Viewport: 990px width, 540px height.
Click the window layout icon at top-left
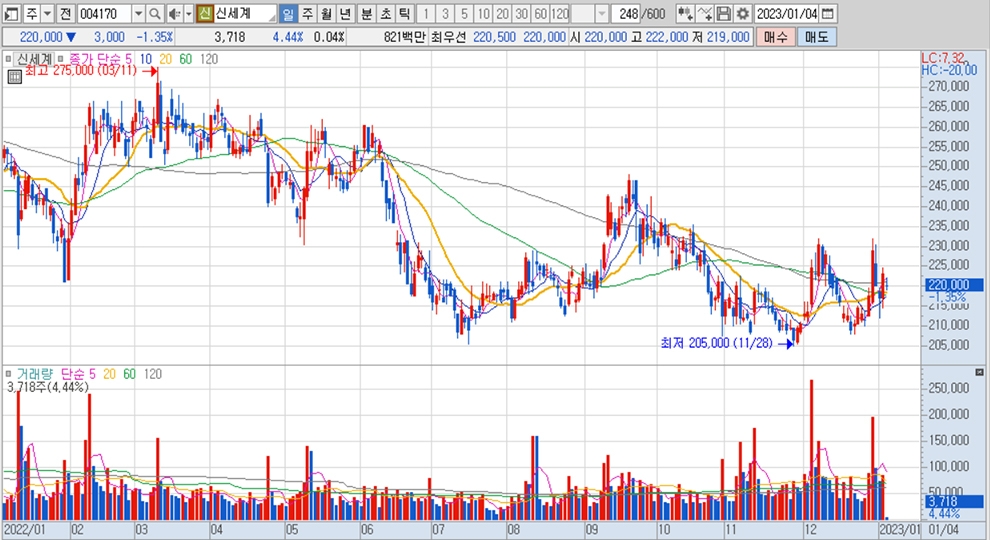point(11,14)
